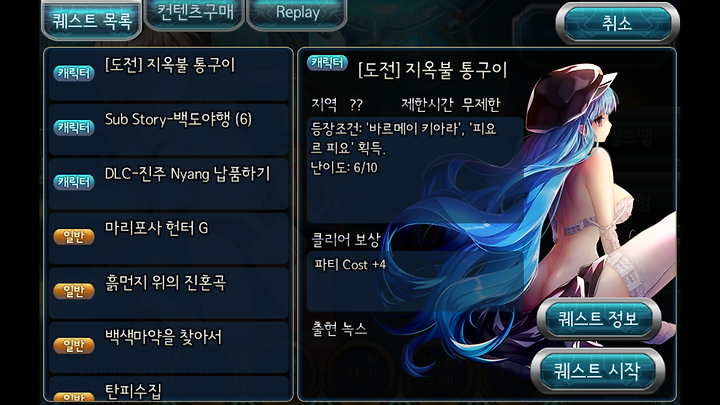This screenshot has width=720, height=405.
Task: Click 캐릭터 badge beside DLC-진주 Nyang
Action: [73, 182]
